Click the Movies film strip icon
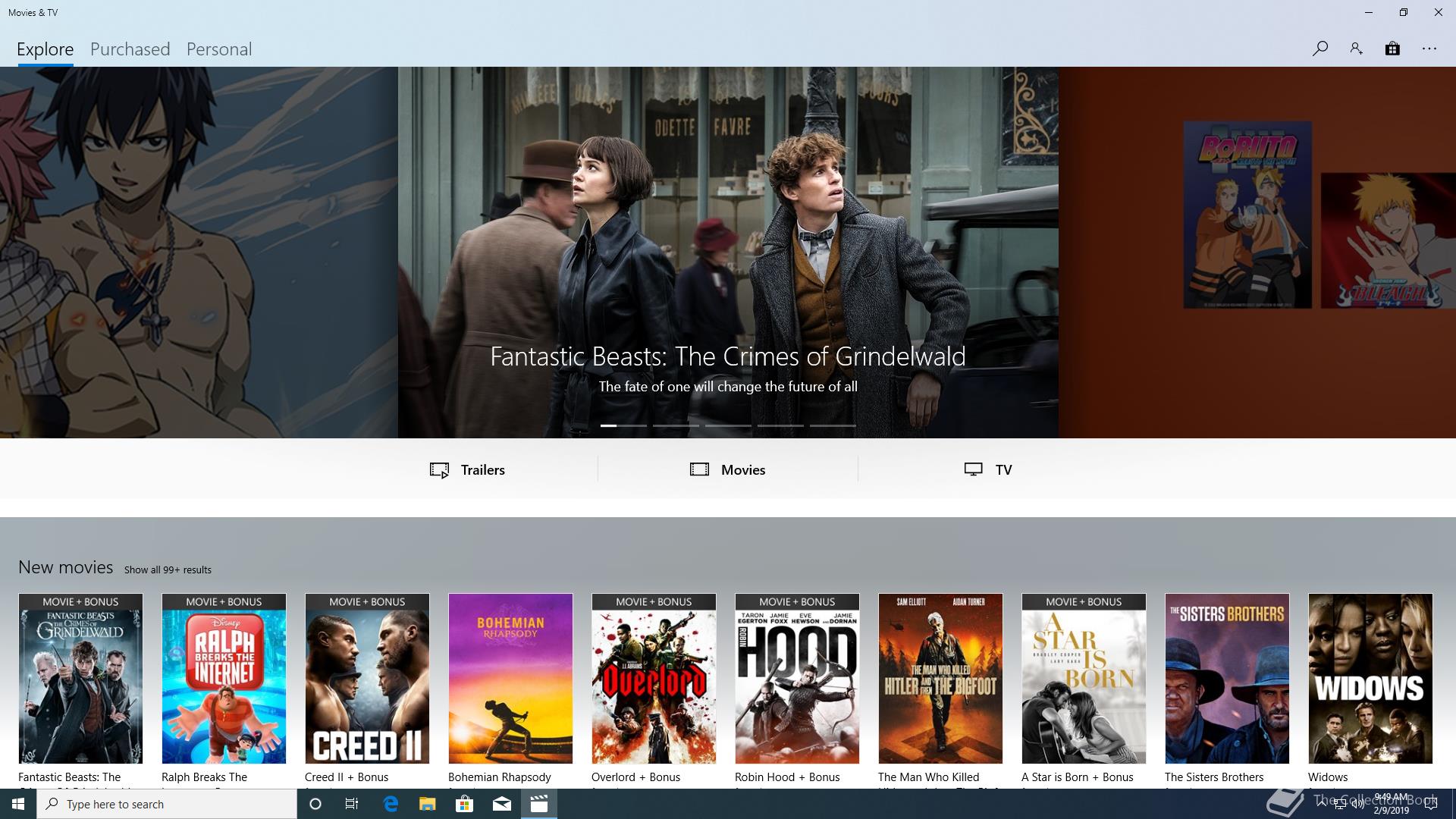The height and width of the screenshot is (819, 1456). pyautogui.click(x=699, y=469)
